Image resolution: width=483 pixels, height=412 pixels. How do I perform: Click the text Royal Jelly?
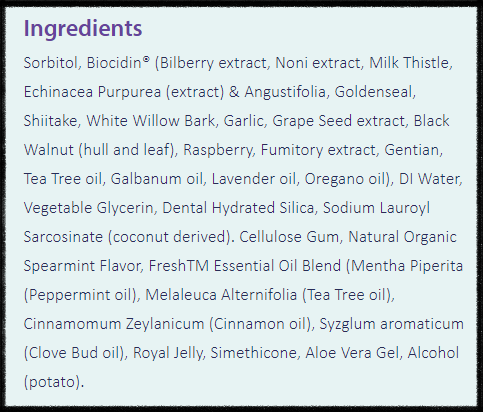167,353
